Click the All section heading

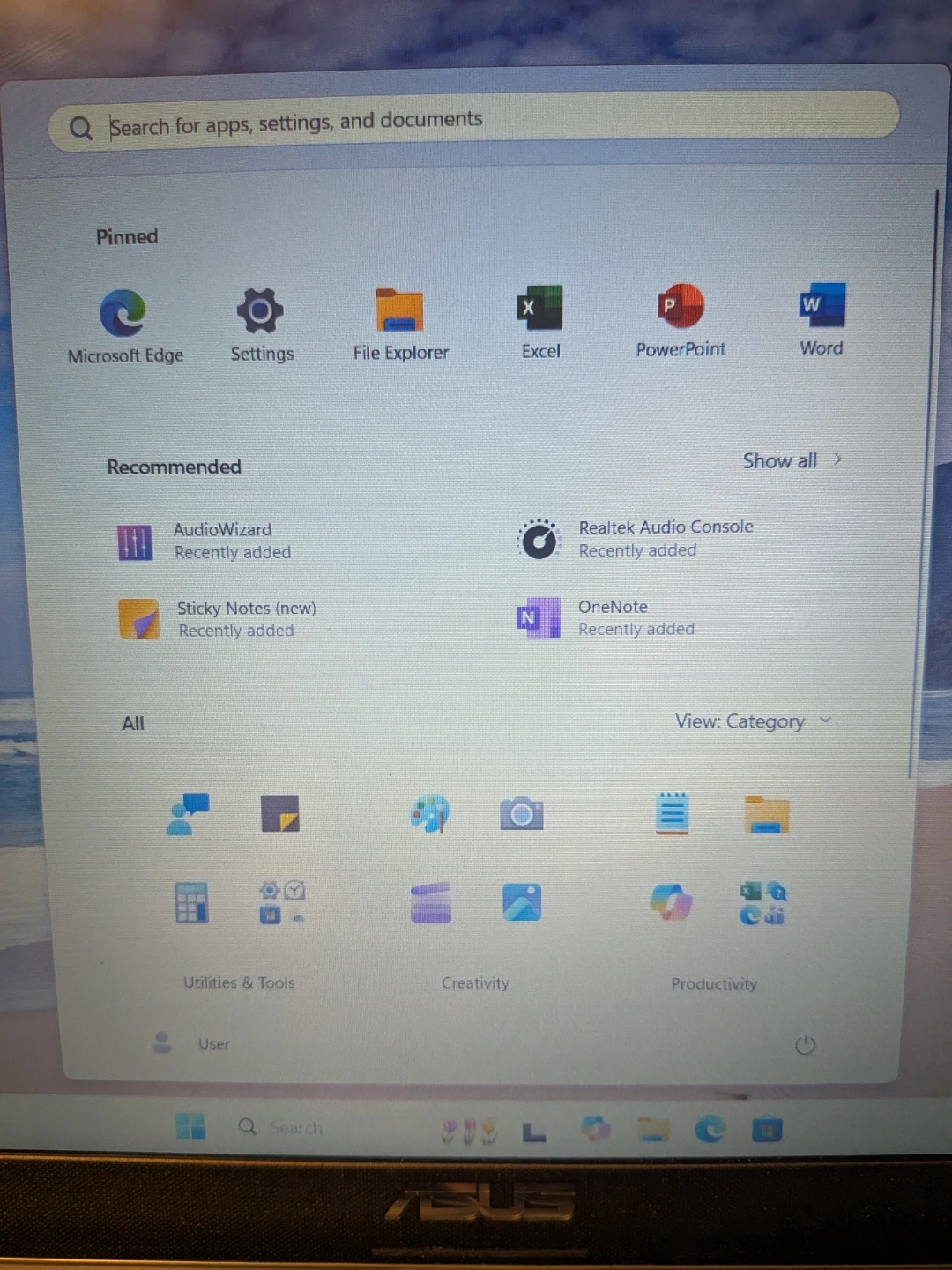pos(133,723)
